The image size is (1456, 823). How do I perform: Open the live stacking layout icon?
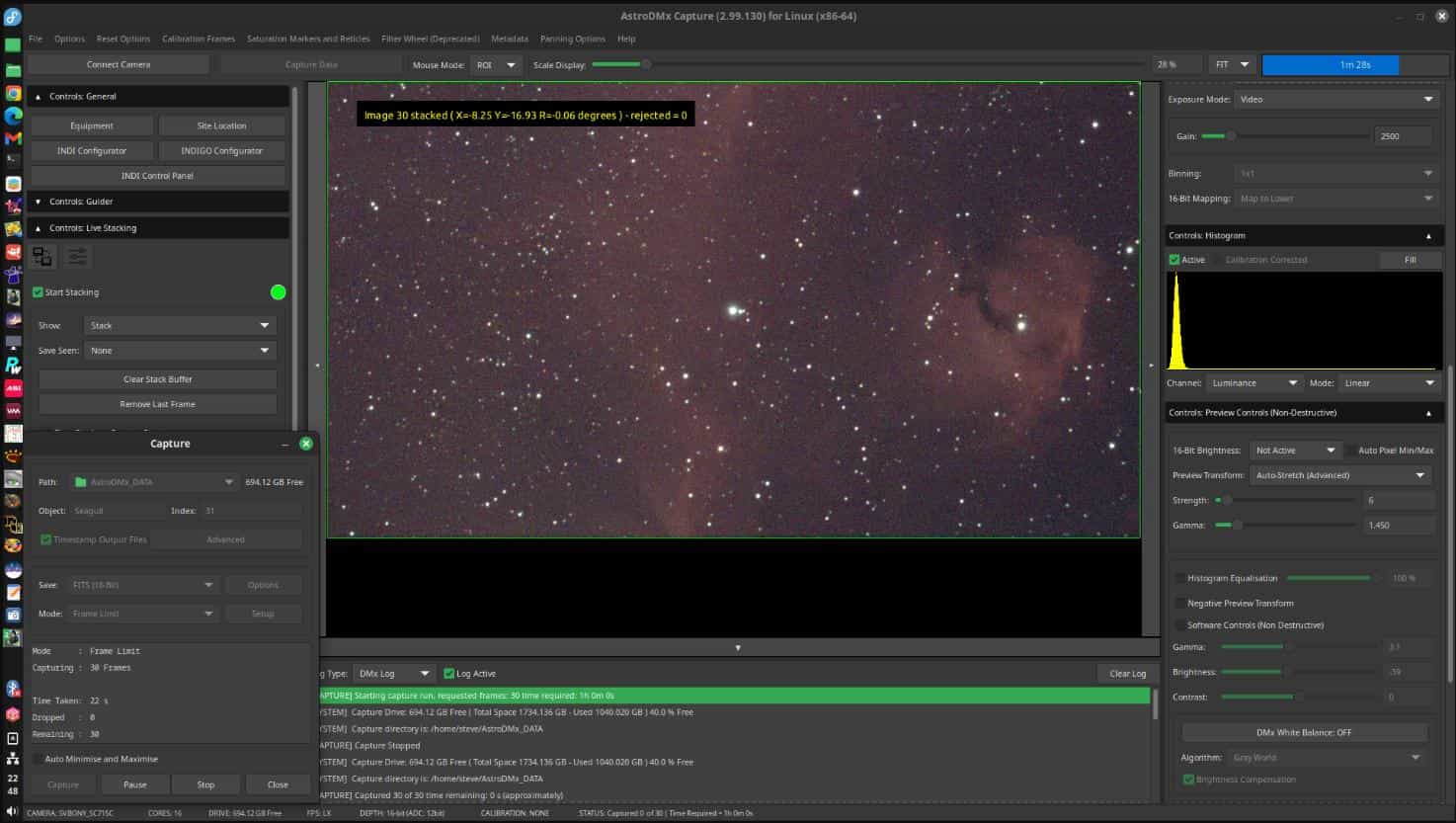[42, 257]
